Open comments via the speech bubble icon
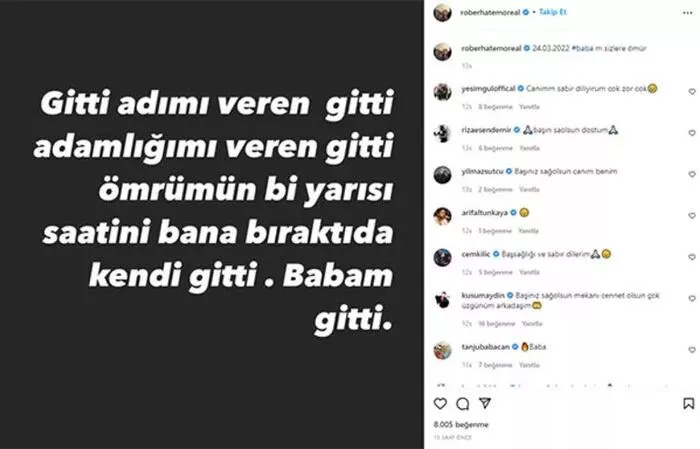 click(462, 404)
